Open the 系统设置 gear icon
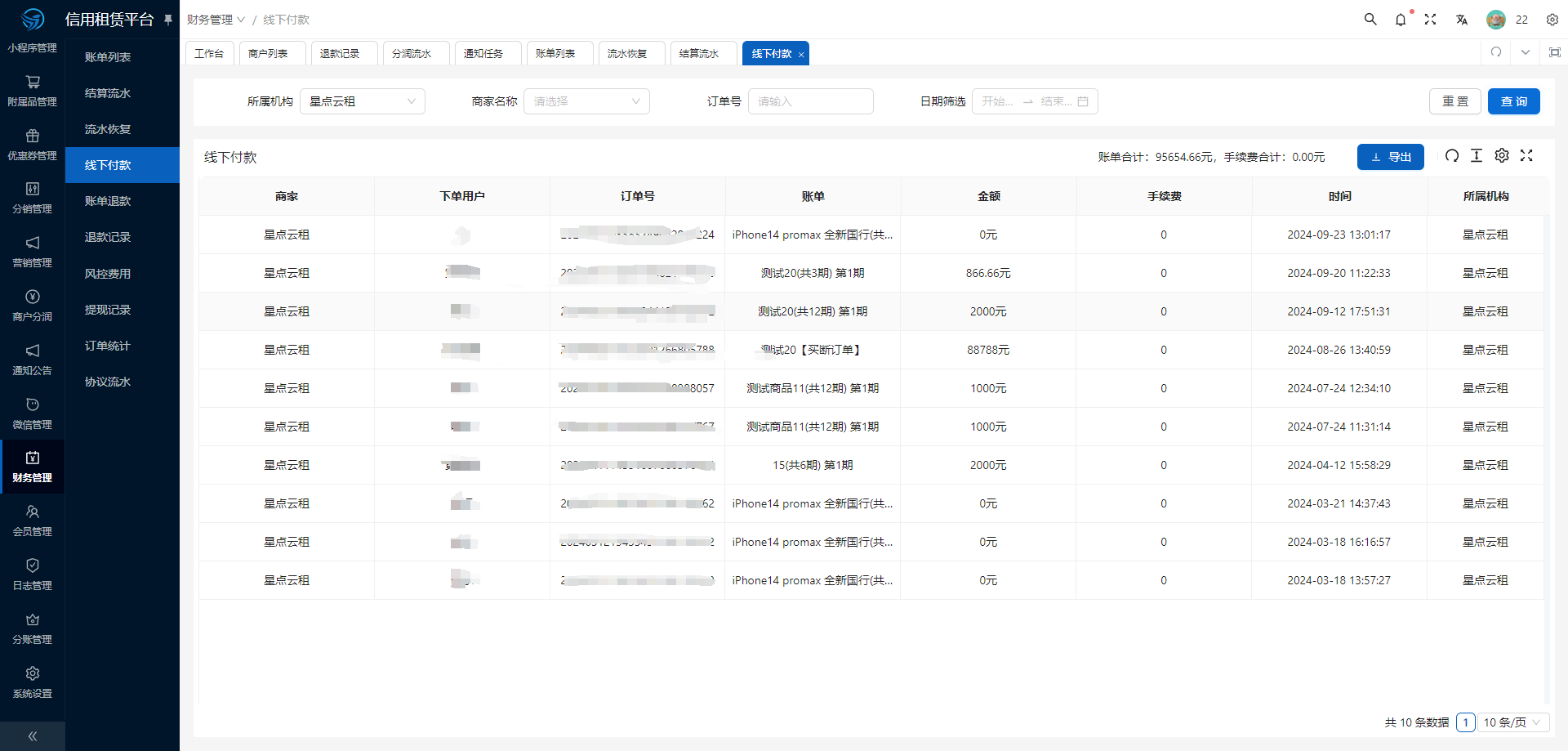The image size is (1568, 751). (x=33, y=673)
